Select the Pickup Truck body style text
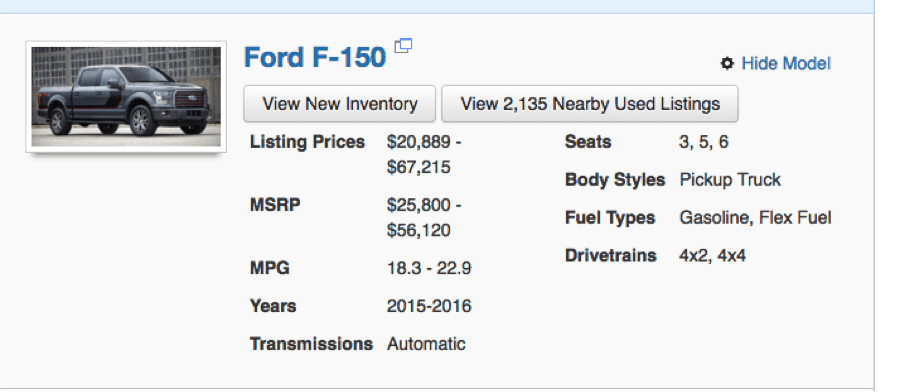 tap(730, 180)
